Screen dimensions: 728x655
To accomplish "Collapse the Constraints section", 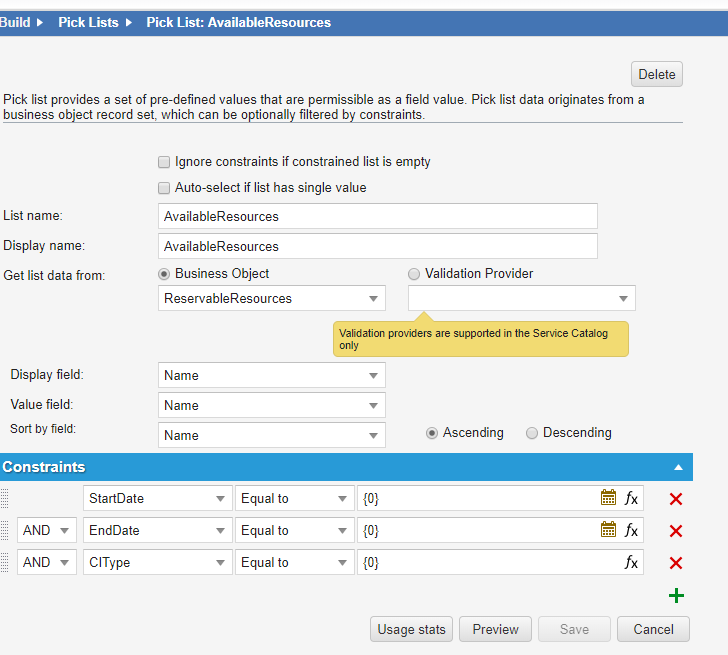I will [x=678, y=467].
